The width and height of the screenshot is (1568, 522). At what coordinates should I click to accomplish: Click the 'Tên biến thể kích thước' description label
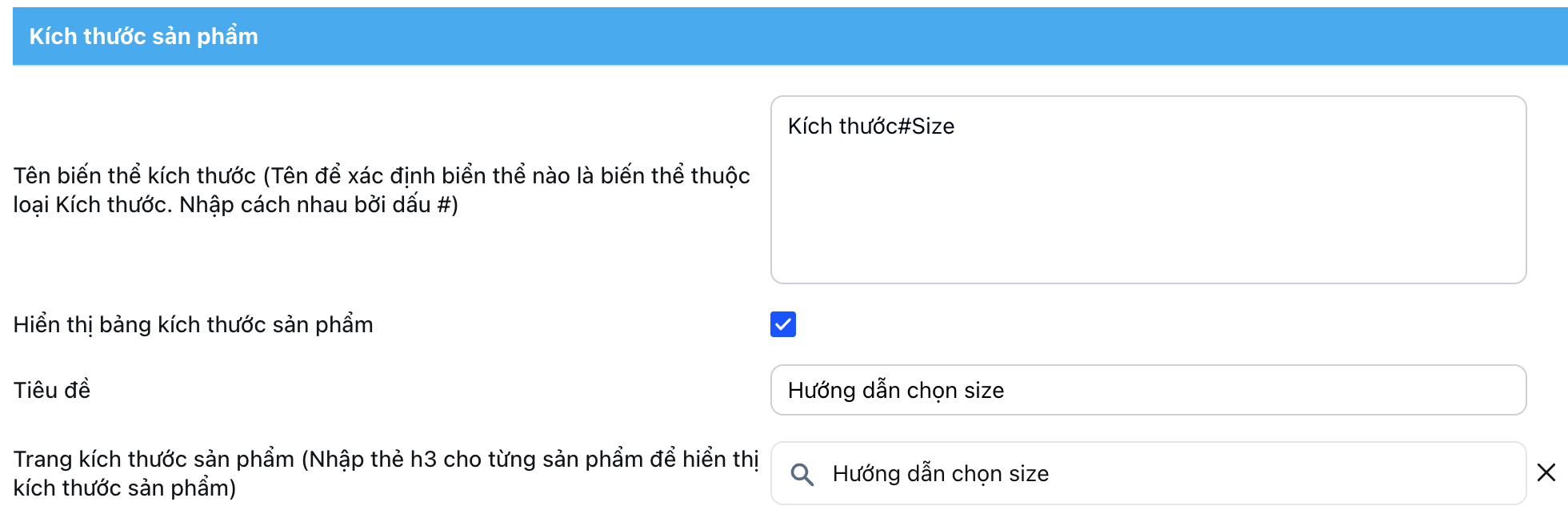point(381,176)
